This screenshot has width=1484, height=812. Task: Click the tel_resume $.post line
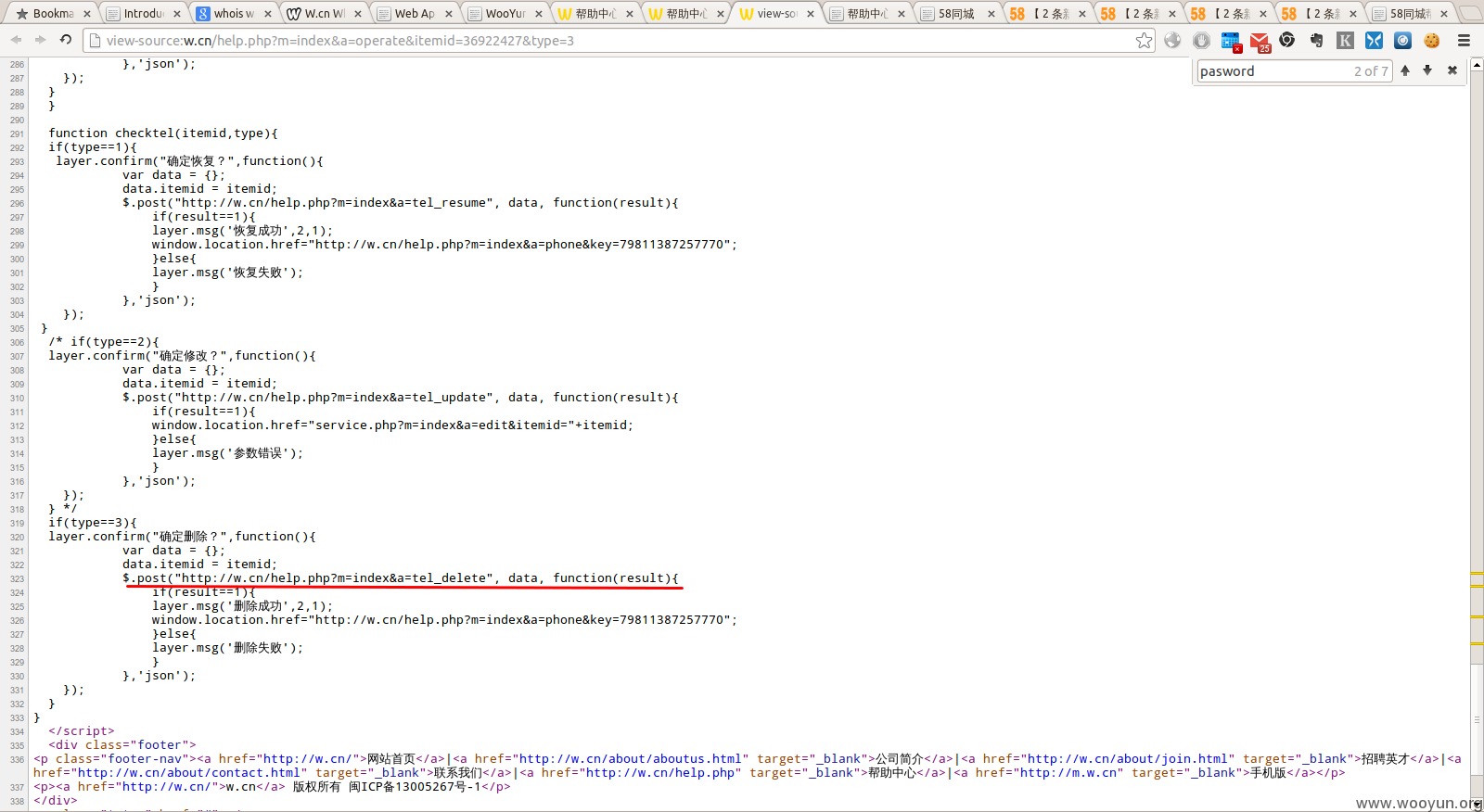401,202
